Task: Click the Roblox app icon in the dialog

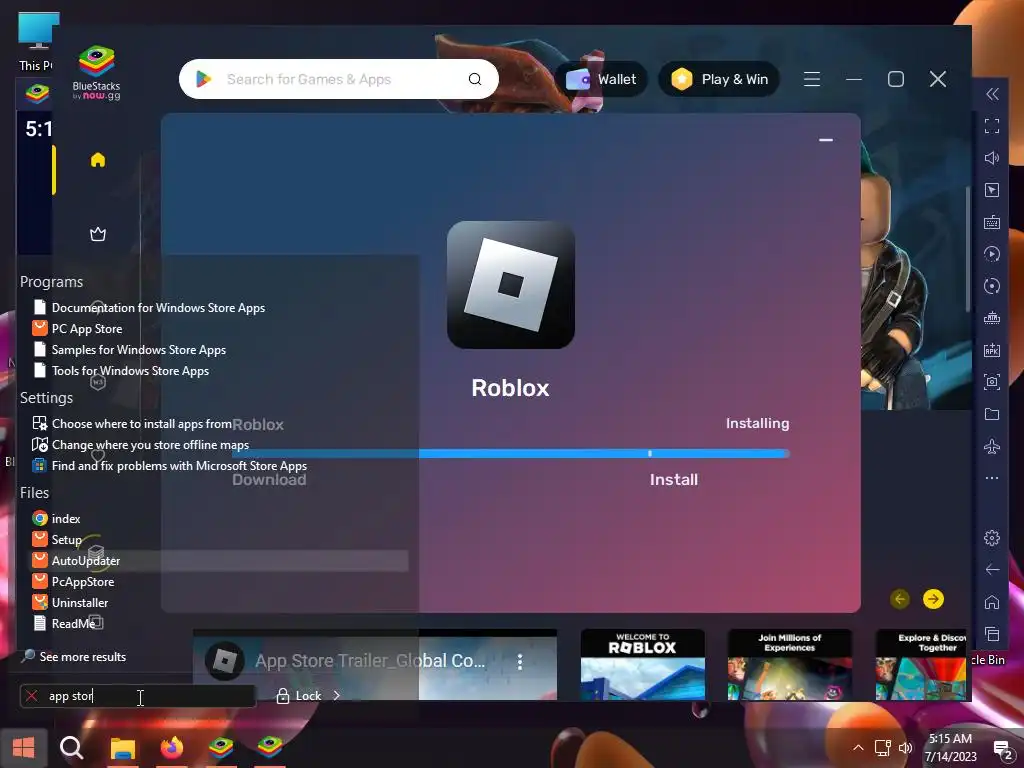Action: point(511,285)
